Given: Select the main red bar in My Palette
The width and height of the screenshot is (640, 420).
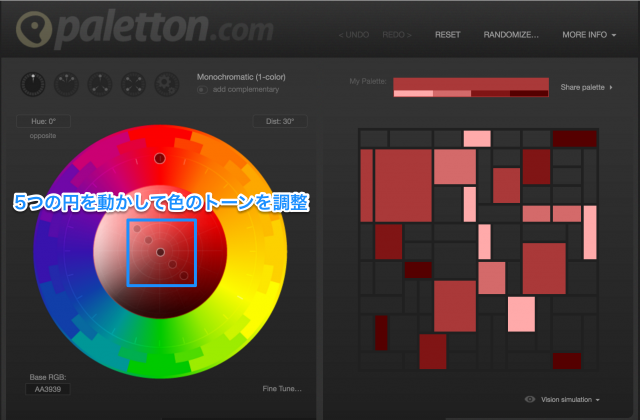Looking at the screenshot, I should coord(471,84).
